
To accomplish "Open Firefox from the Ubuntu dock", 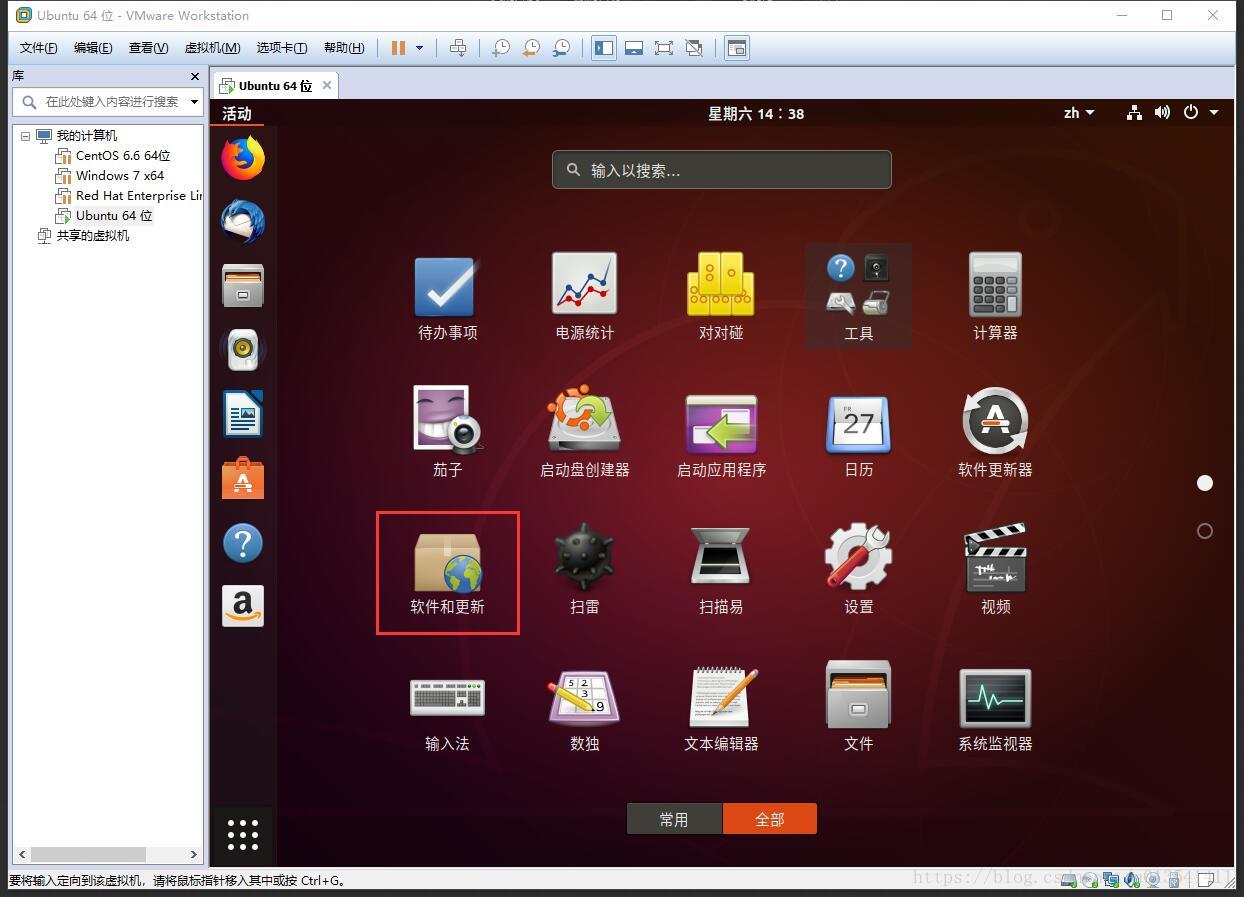I will [243, 158].
